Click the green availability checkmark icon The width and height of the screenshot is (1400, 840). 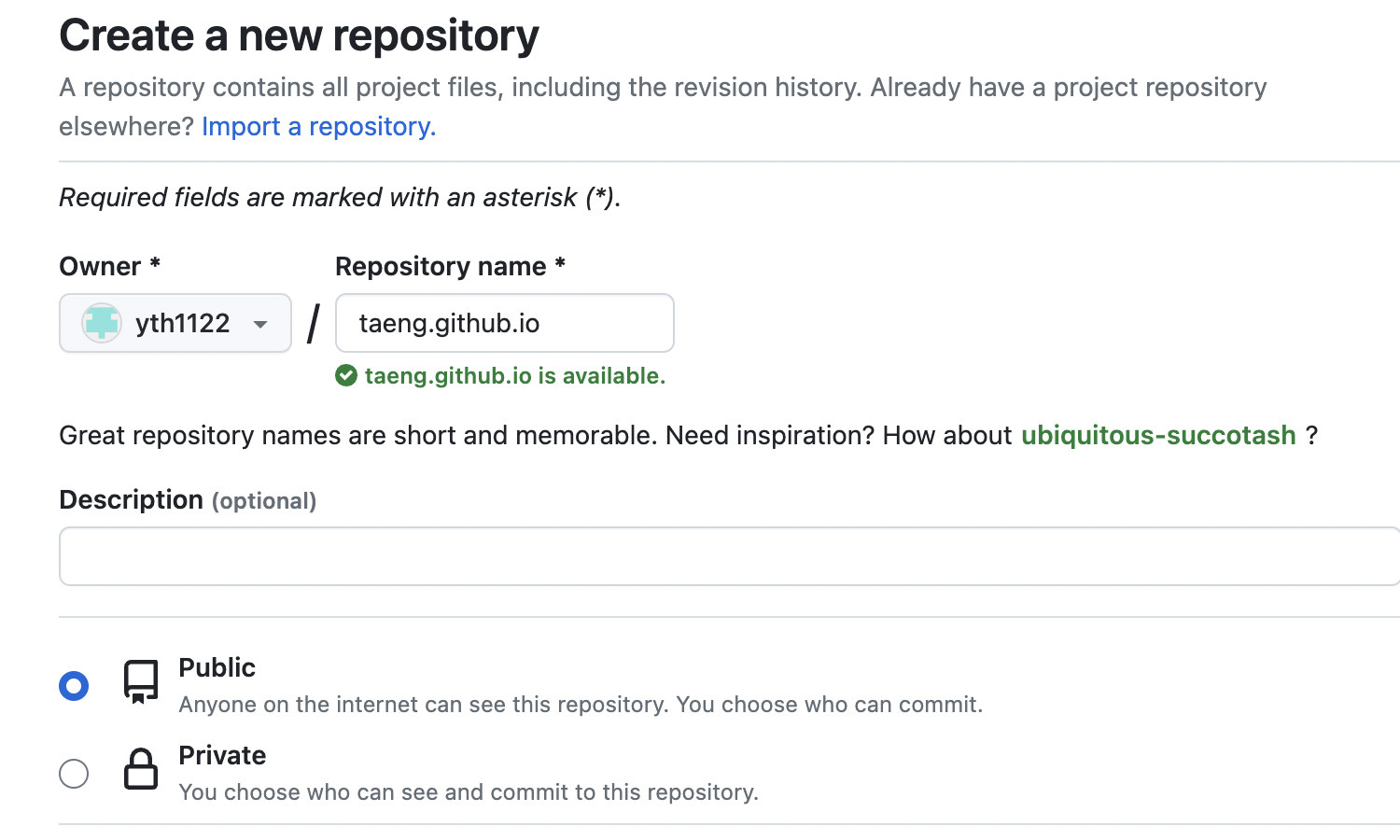tap(346, 375)
